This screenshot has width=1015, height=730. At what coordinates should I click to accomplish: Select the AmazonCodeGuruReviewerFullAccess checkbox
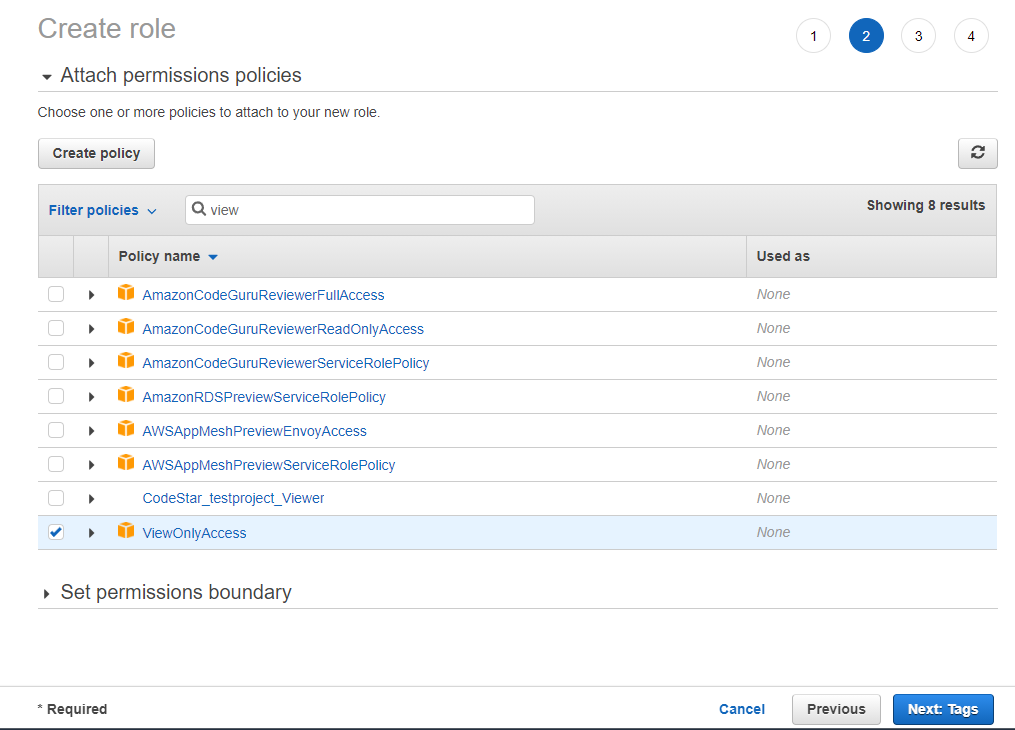tap(56, 292)
